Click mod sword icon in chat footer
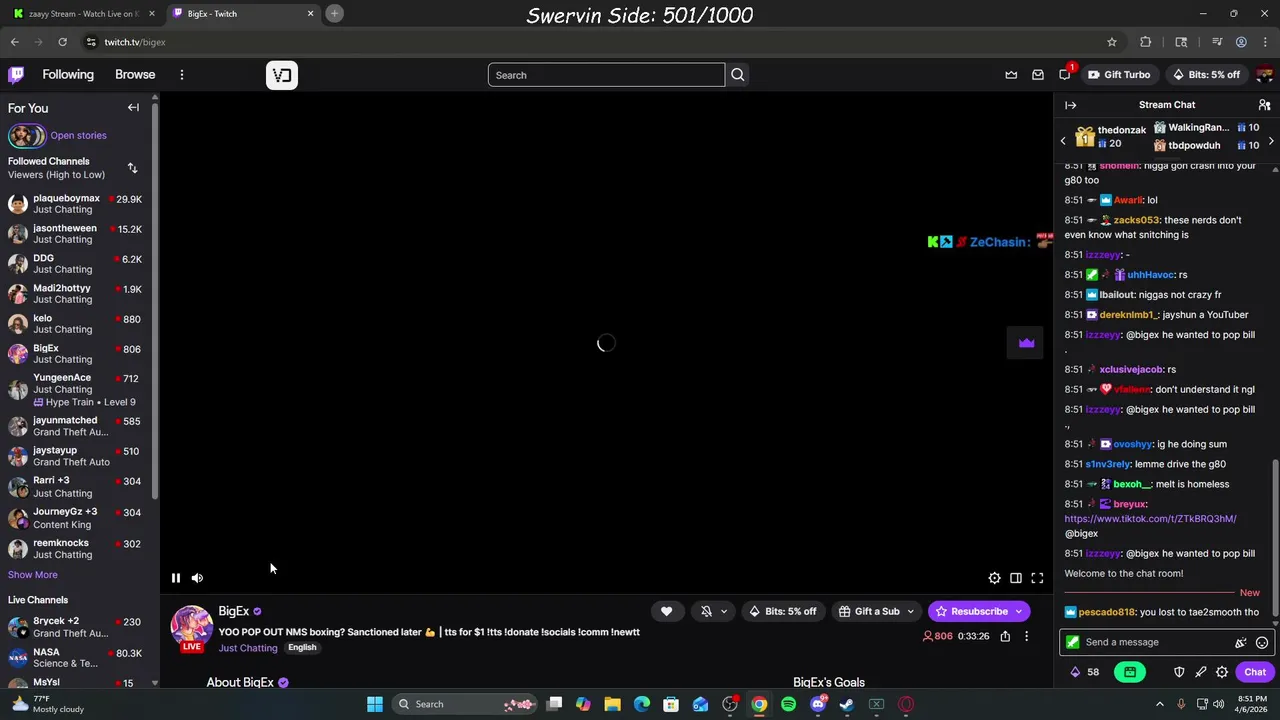 point(1200,672)
